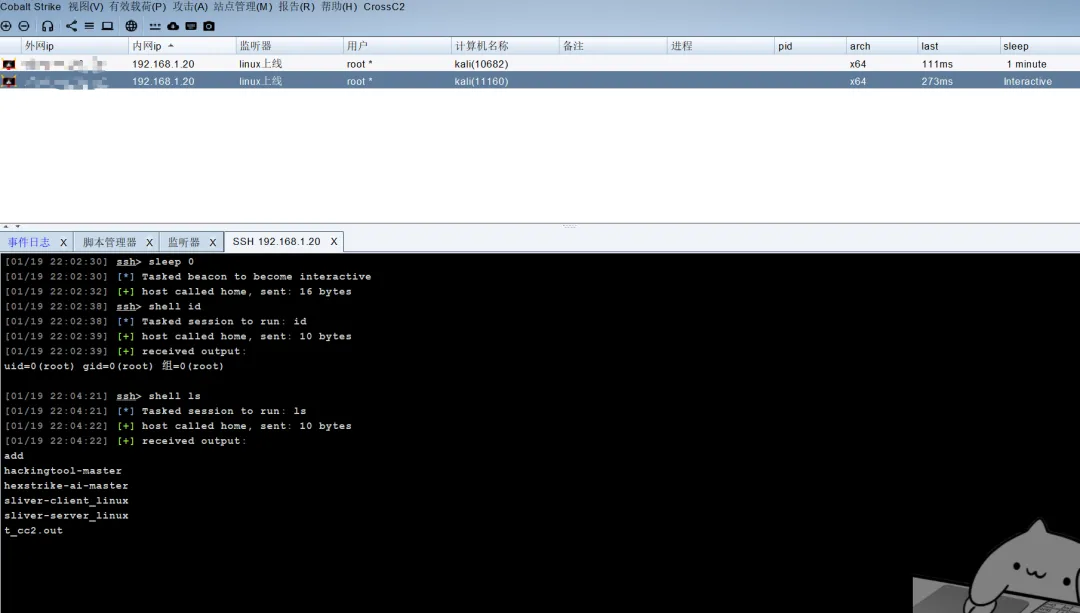The image size is (1080, 613).
Task: Click the 'Interactive' sleep value
Action: (x=1028, y=81)
